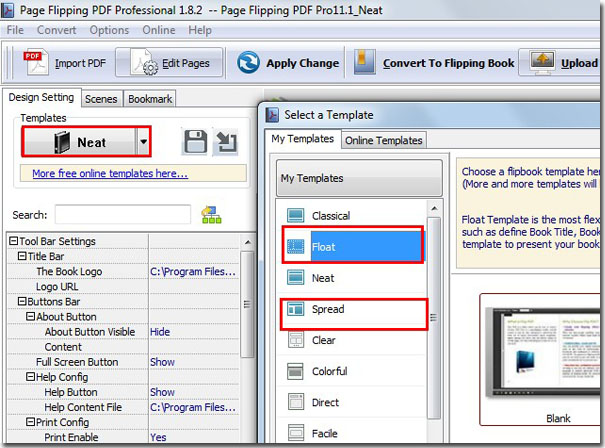Click Help Content File path value
This screenshot has width=605, height=448.
click(x=193, y=407)
